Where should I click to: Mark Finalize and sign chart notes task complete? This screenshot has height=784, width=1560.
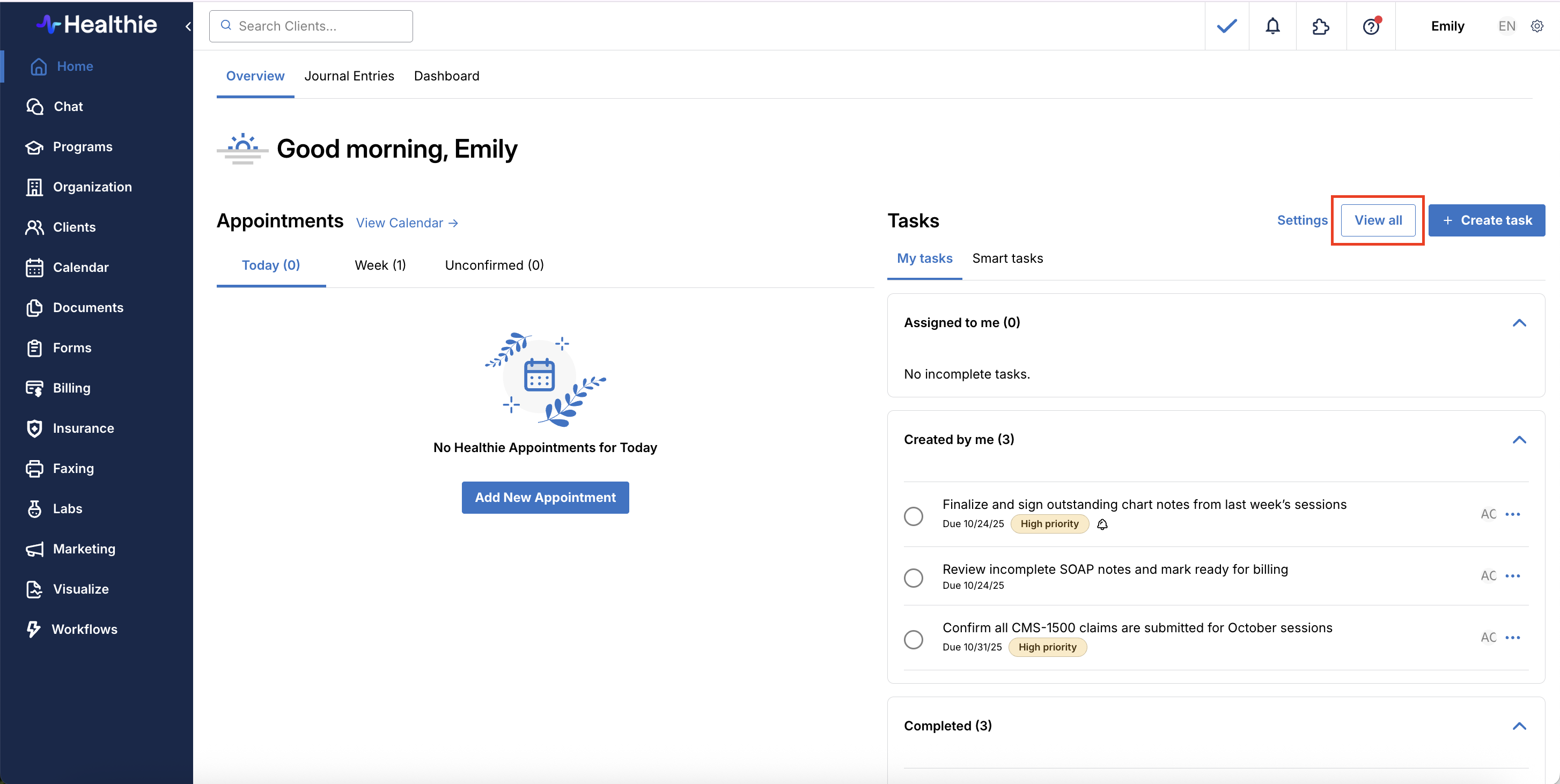tap(913, 516)
